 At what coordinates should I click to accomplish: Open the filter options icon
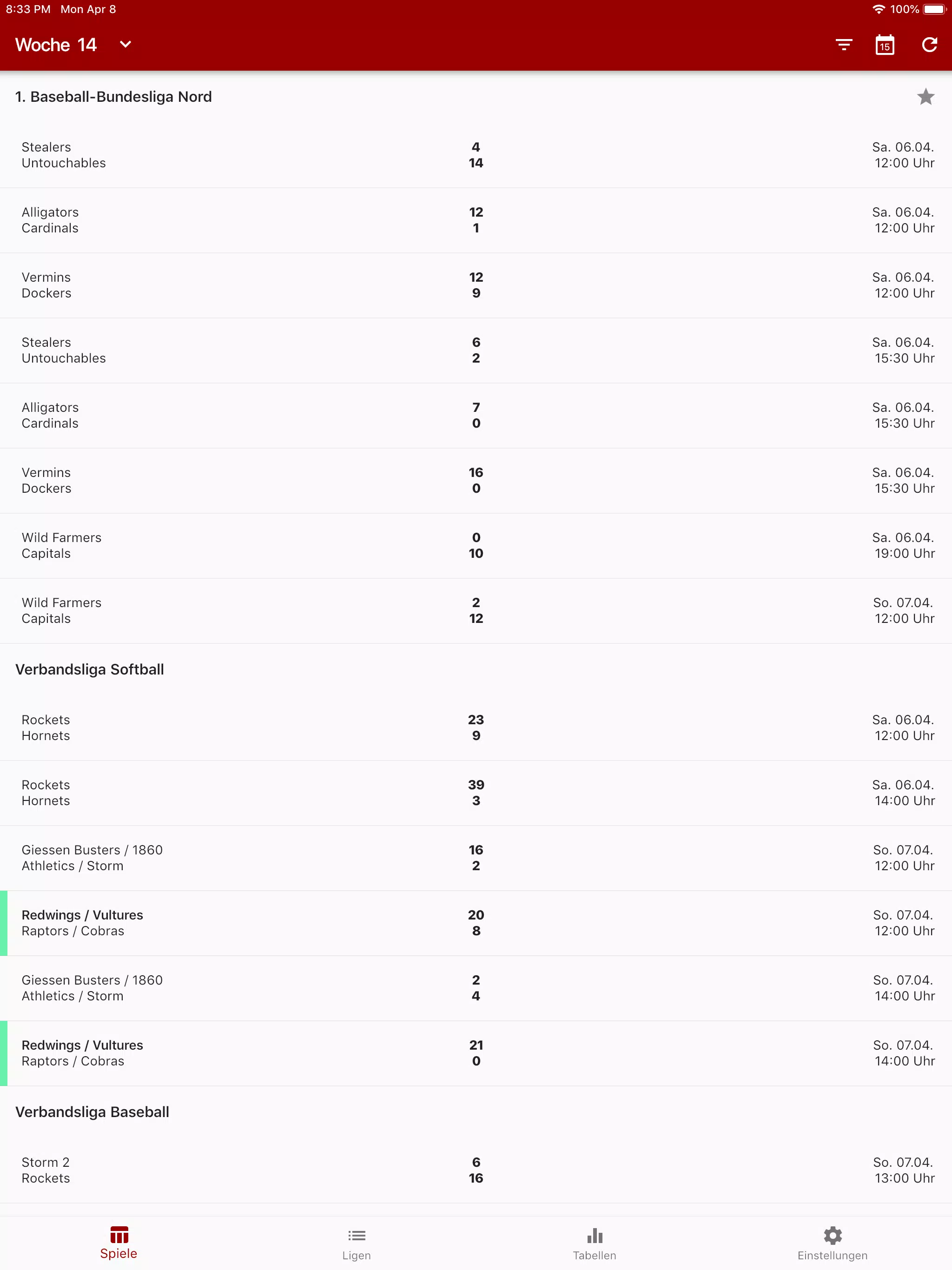(x=844, y=45)
